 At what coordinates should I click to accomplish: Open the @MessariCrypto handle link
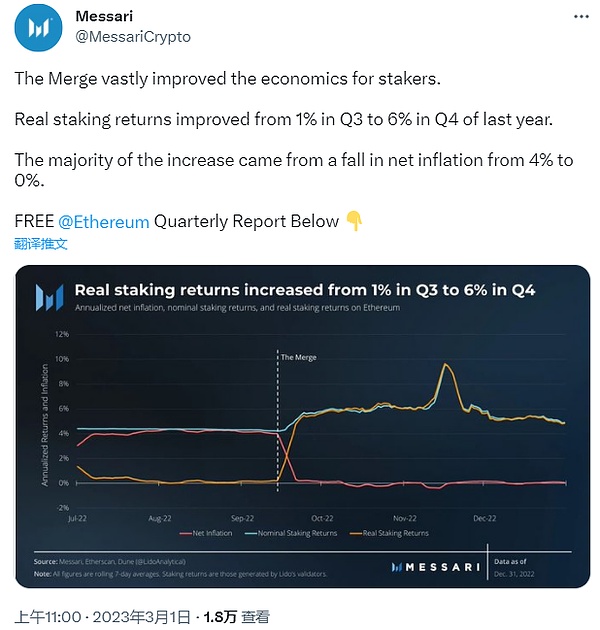(133, 37)
